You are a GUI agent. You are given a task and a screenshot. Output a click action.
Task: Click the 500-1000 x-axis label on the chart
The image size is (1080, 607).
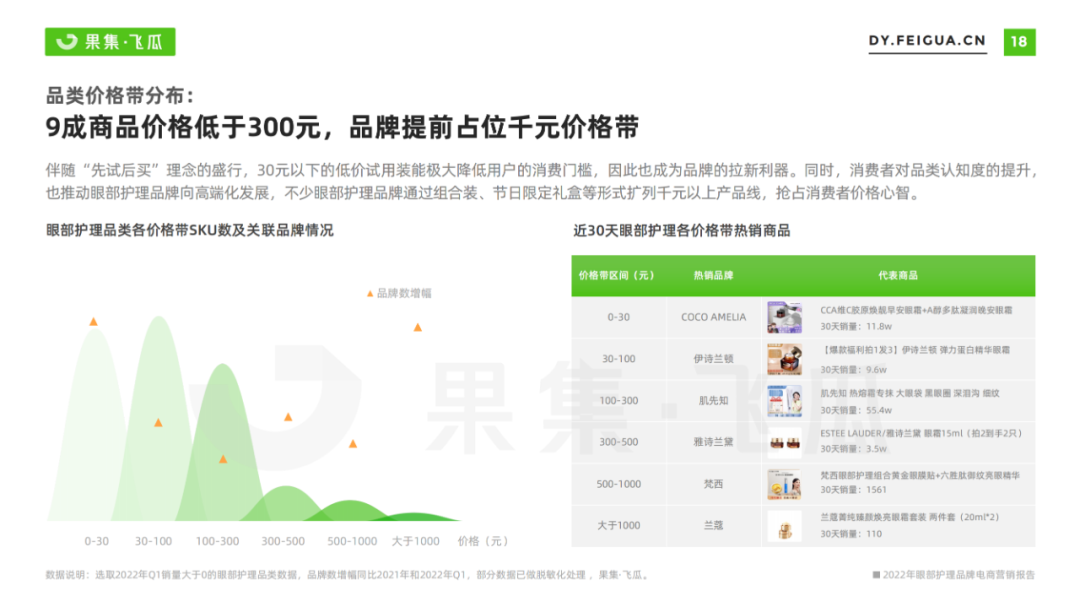[x=352, y=542]
